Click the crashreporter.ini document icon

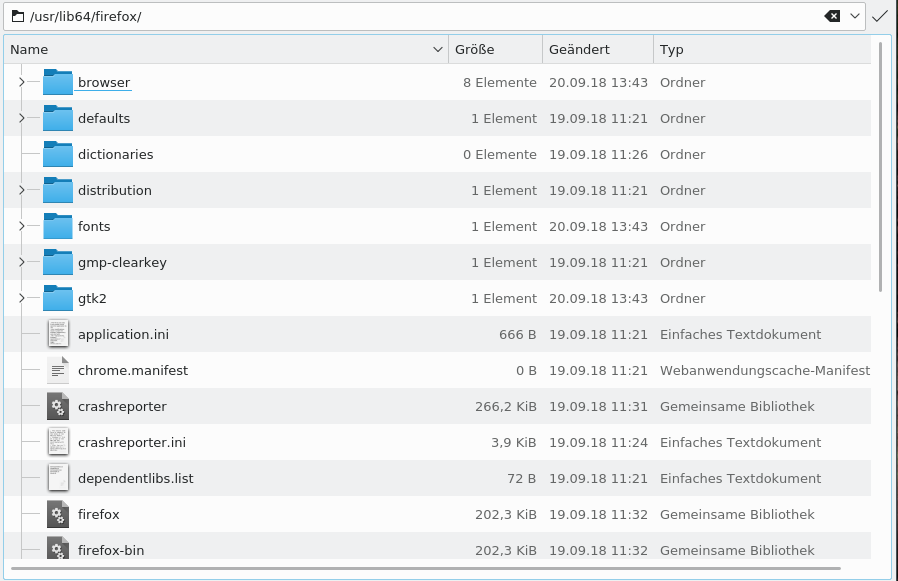pyautogui.click(x=58, y=442)
